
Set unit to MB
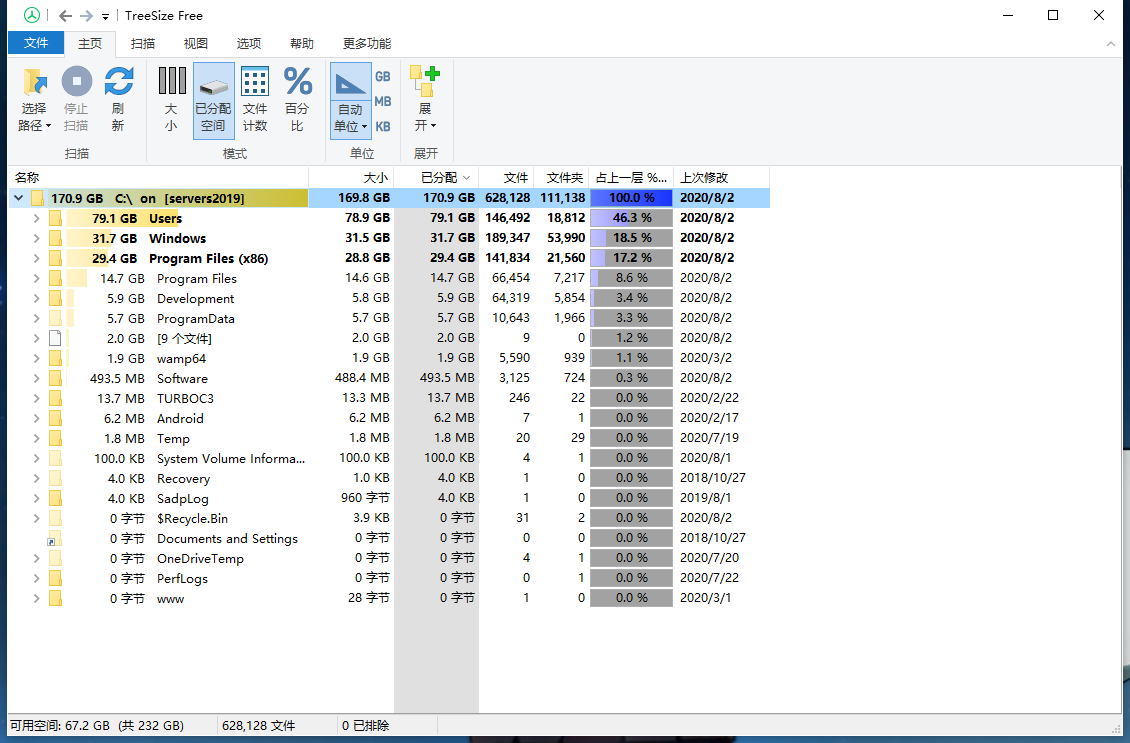coord(383,102)
